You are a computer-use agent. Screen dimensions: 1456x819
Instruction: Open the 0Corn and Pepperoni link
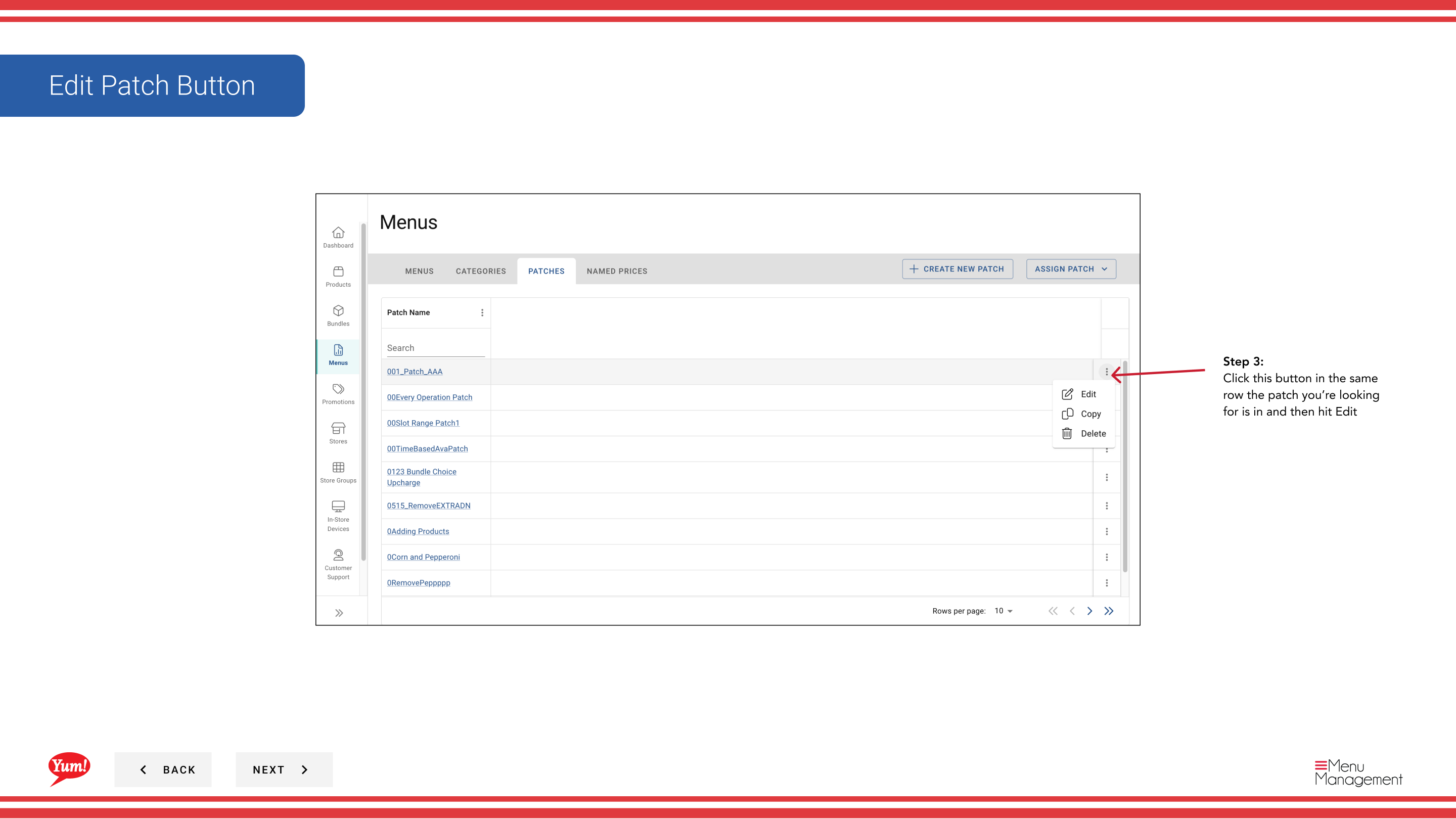[423, 557]
